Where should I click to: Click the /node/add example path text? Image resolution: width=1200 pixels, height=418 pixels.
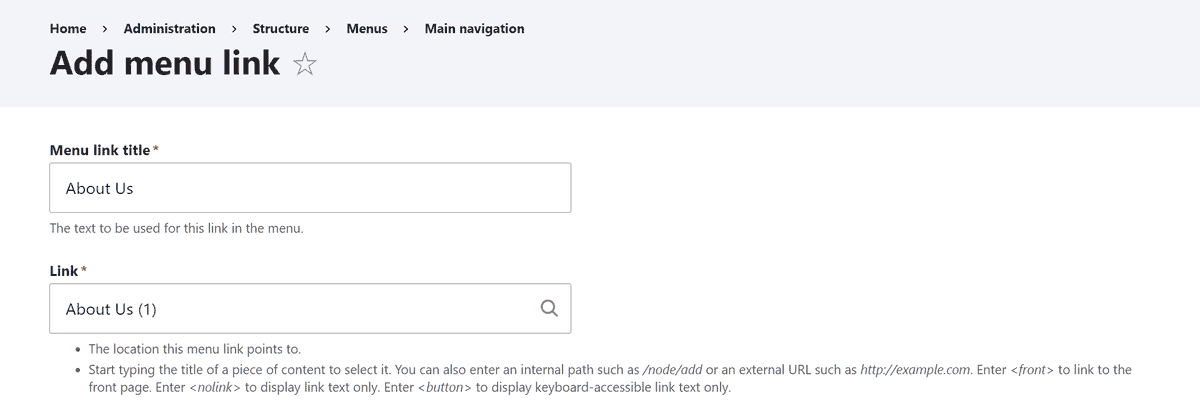[672, 369]
